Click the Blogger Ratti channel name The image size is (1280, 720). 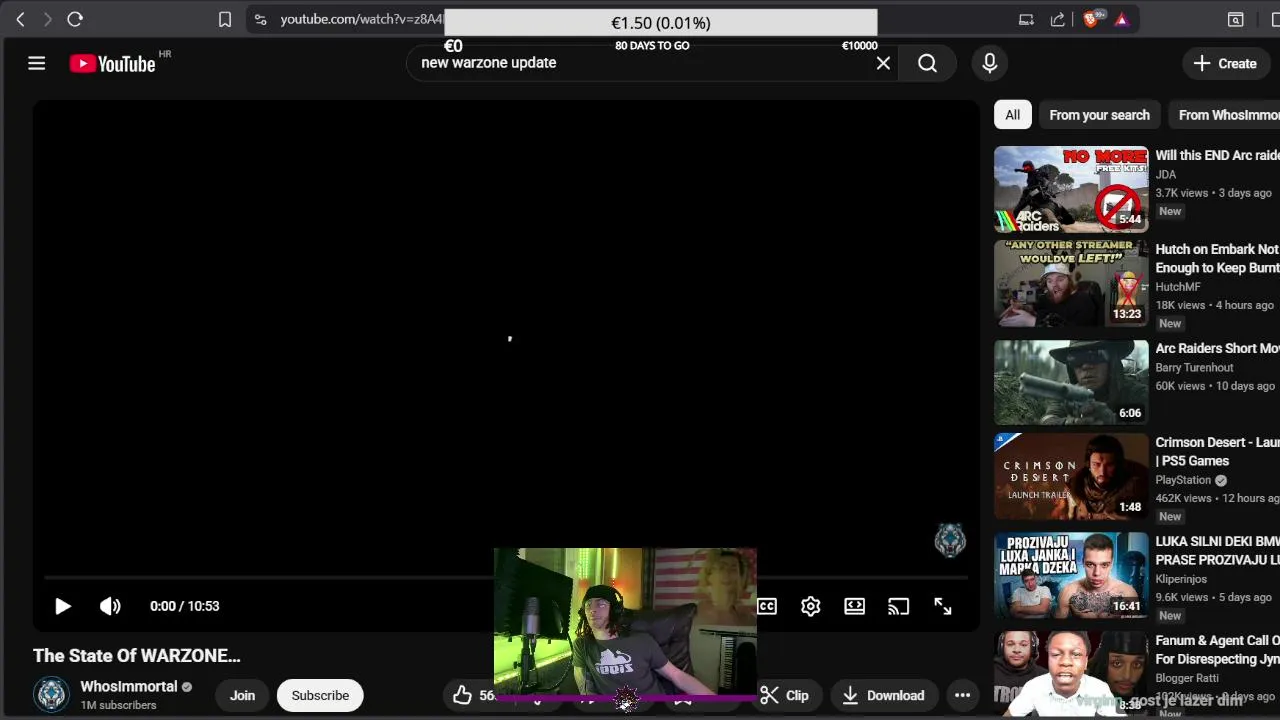point(1187,678)
